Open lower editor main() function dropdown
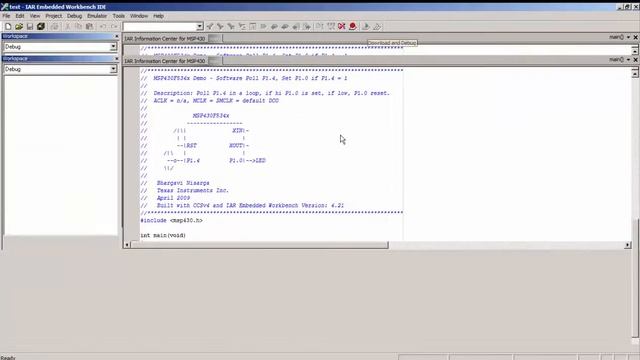Screen dimensions: 640x360 click(x=628, y=60)
